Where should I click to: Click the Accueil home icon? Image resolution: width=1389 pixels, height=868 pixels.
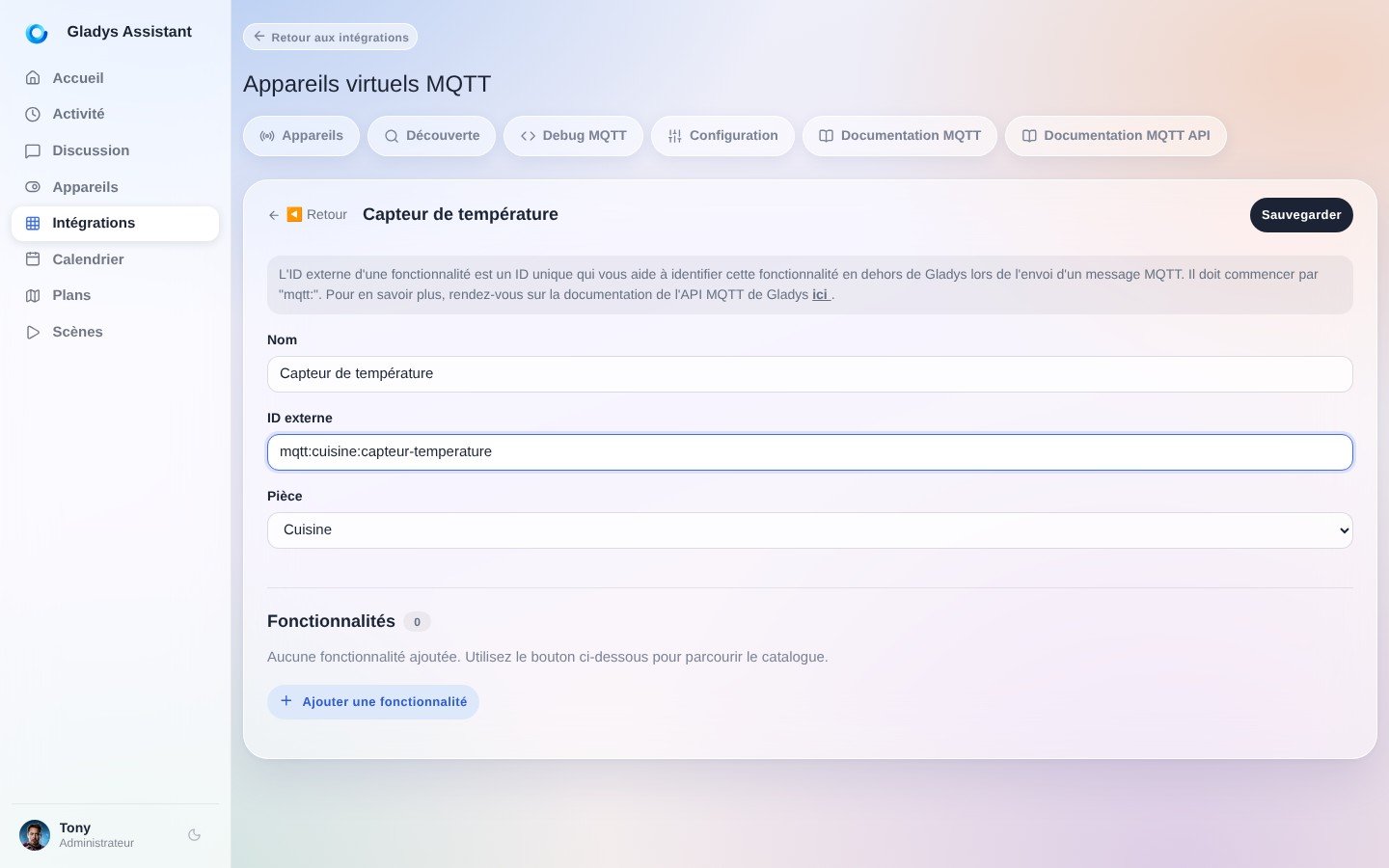[x=33, y=78]
